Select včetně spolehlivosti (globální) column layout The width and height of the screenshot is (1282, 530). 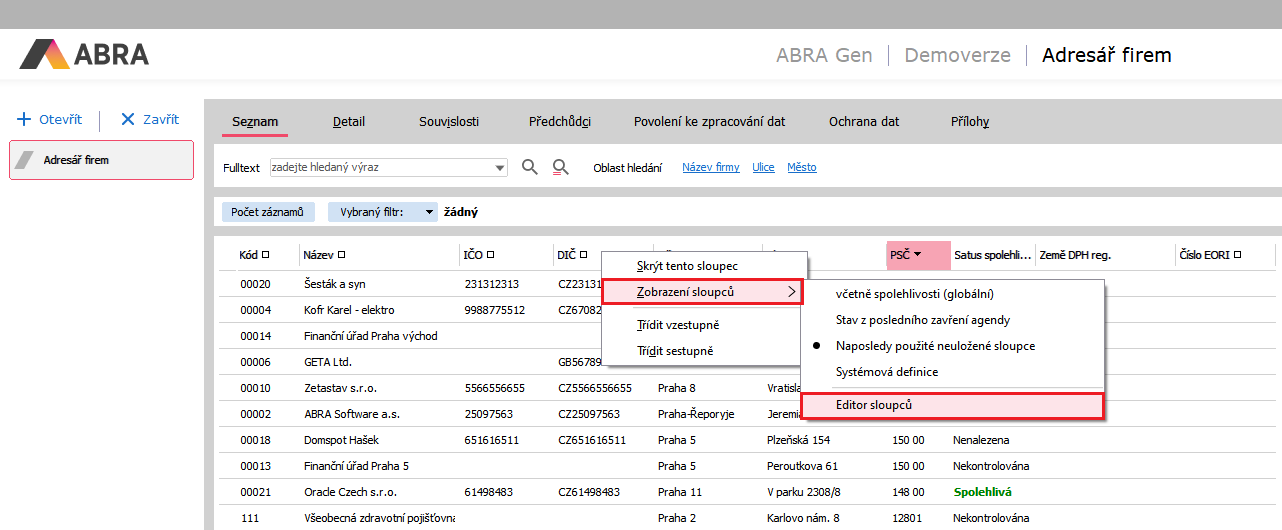pyautogui.click(x=914, y=294)
